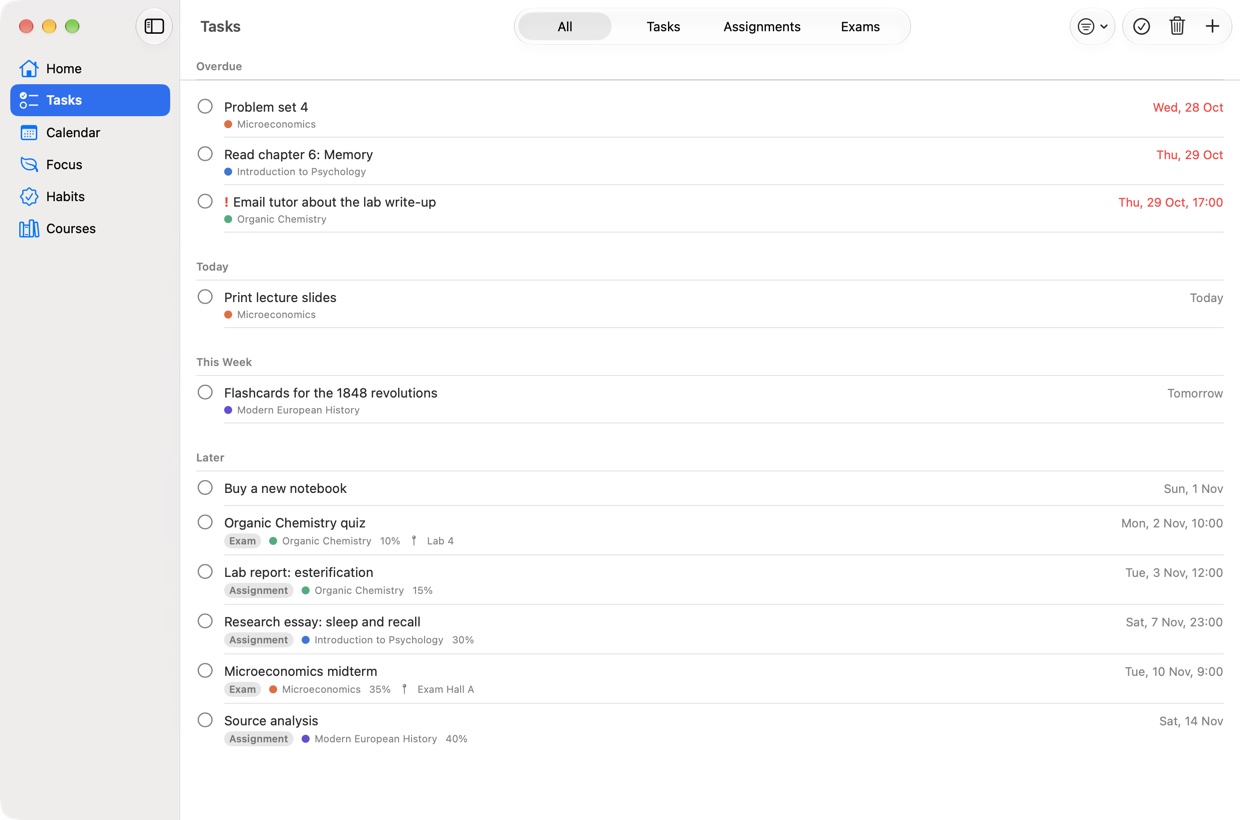Click the Thu, 29 Oct, 17:00 due time

point(1170,202)
